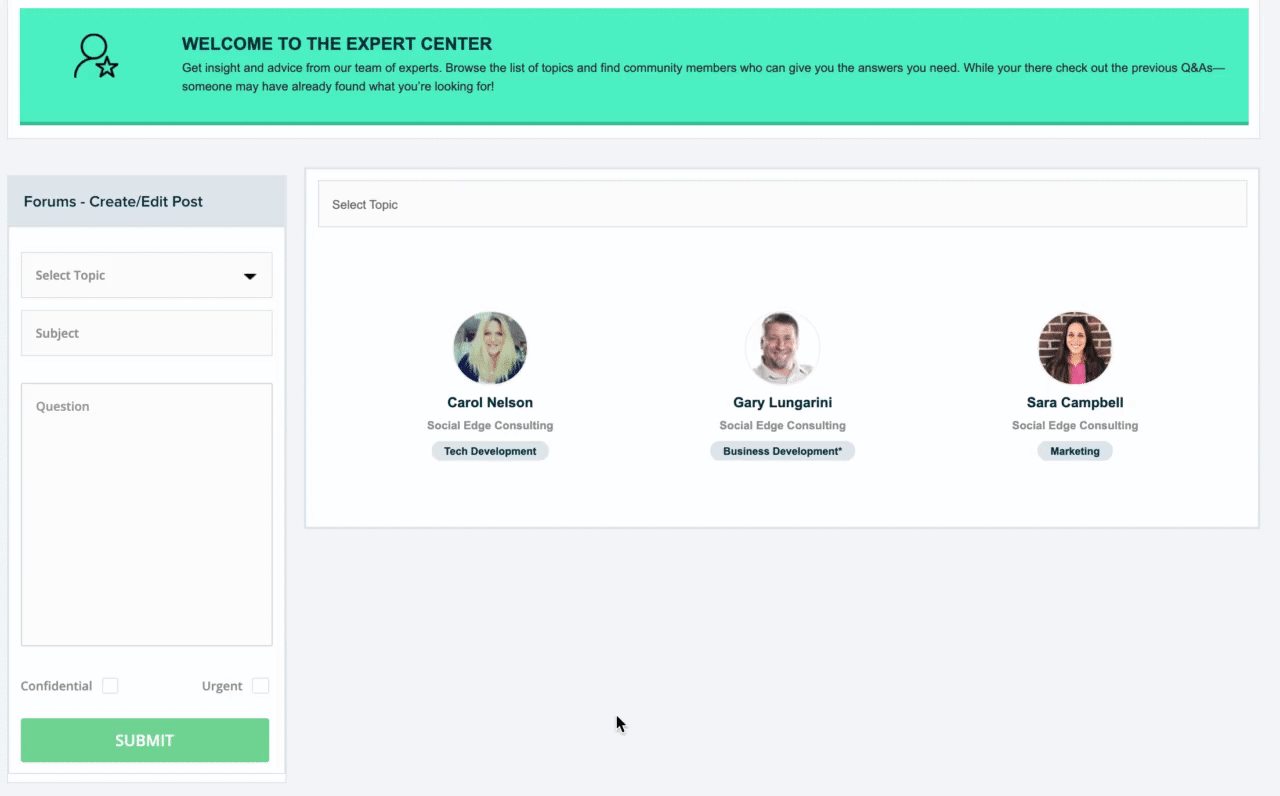Expand the Select Topic dropdown in post form
The image size is (1280, 796).
(146, 275)
